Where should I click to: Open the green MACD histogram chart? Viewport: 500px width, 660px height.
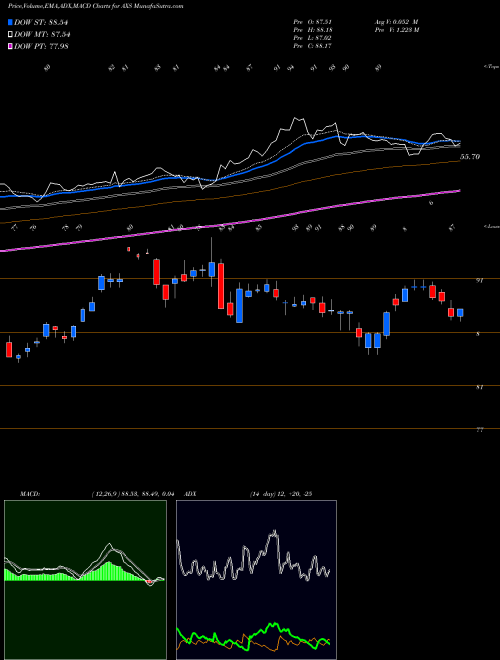pos(85,580)
